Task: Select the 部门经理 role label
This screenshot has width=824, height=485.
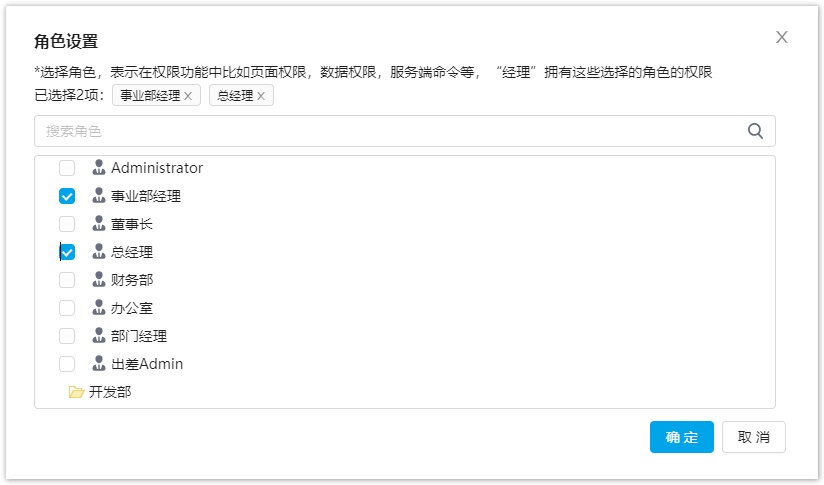Action: 139,336
